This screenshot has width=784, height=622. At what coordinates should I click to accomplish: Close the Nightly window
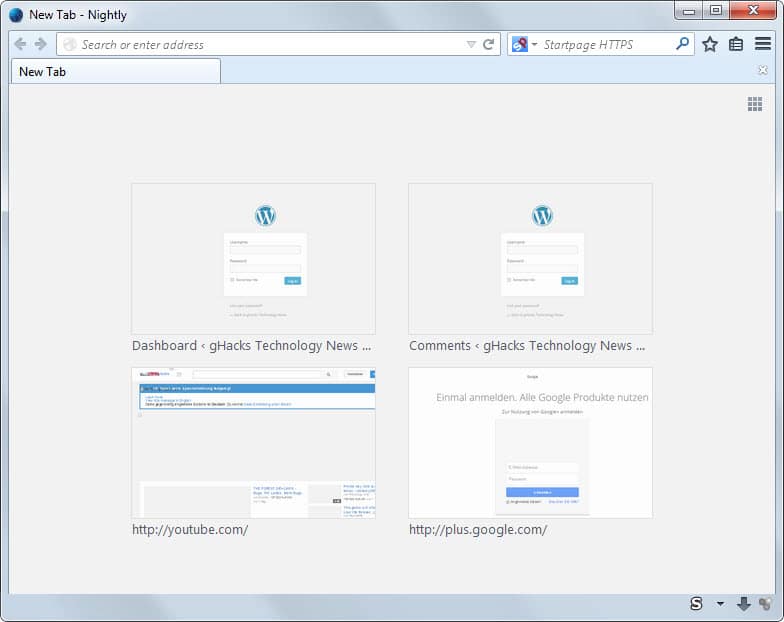[x=753, y=10]
